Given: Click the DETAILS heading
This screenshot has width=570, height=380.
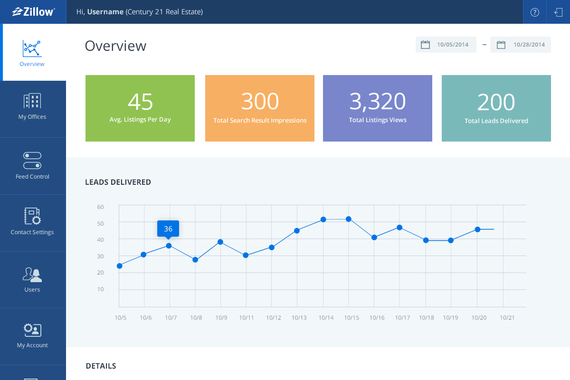Looking at the screenshot, I should tap(101, 366).
